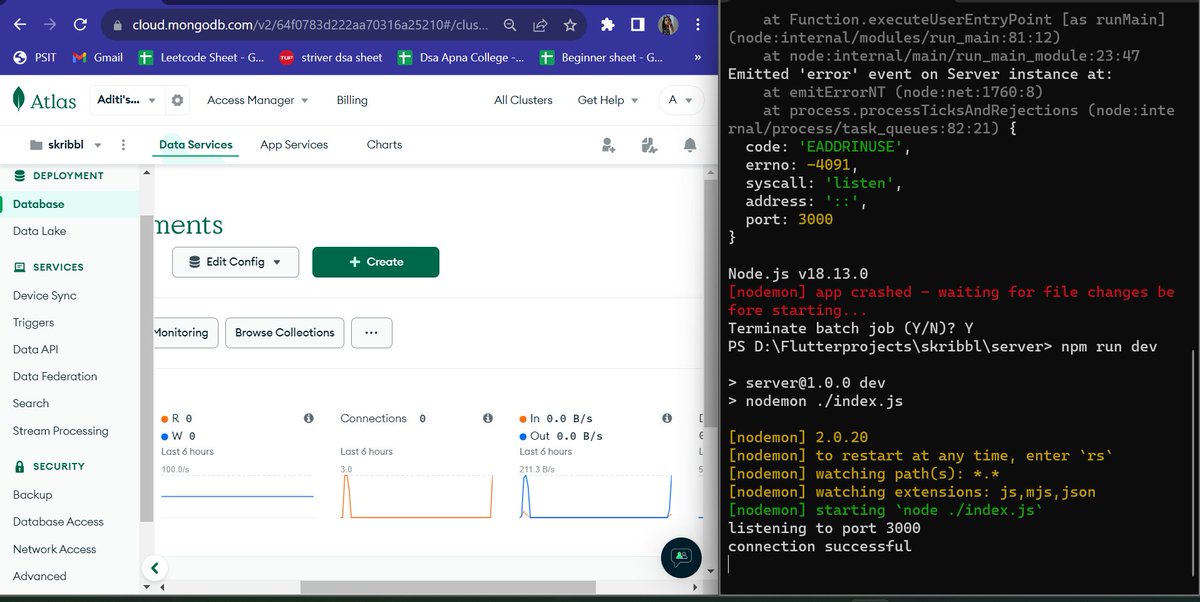The image size is (1200, 602).
Task: Reload the MongoDB Atlas page
Action: click(x=81, y=24)
